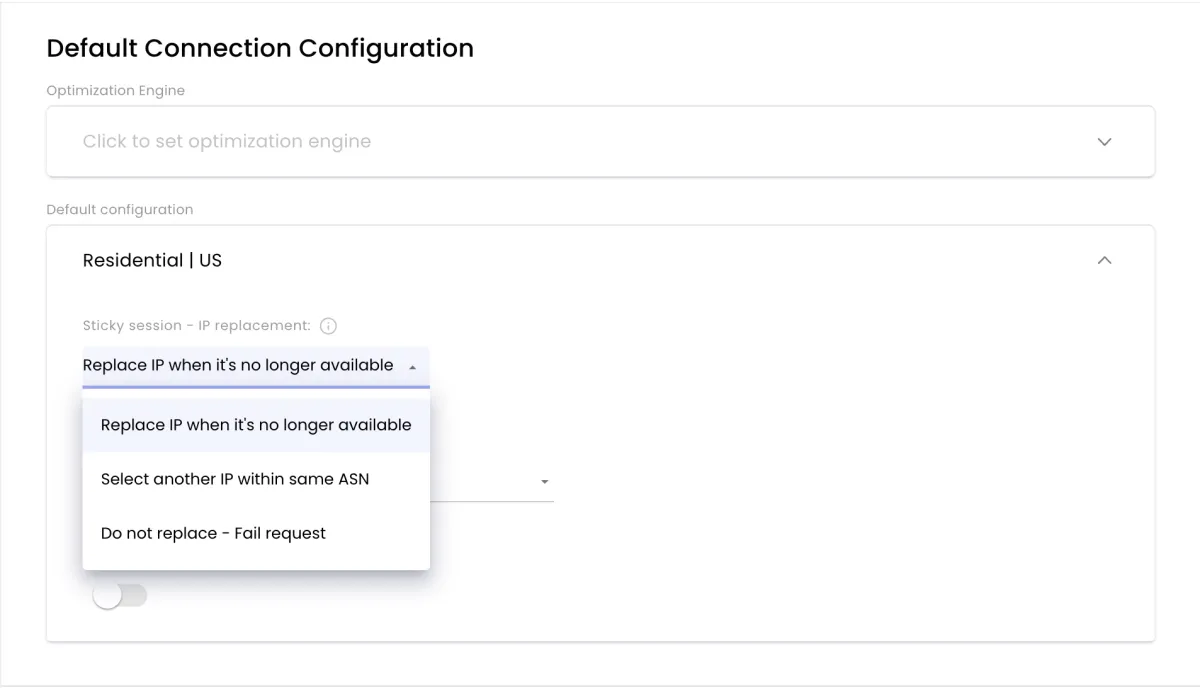
Task: Click the small arrow of IP replacement select
Action: [412, 367]
